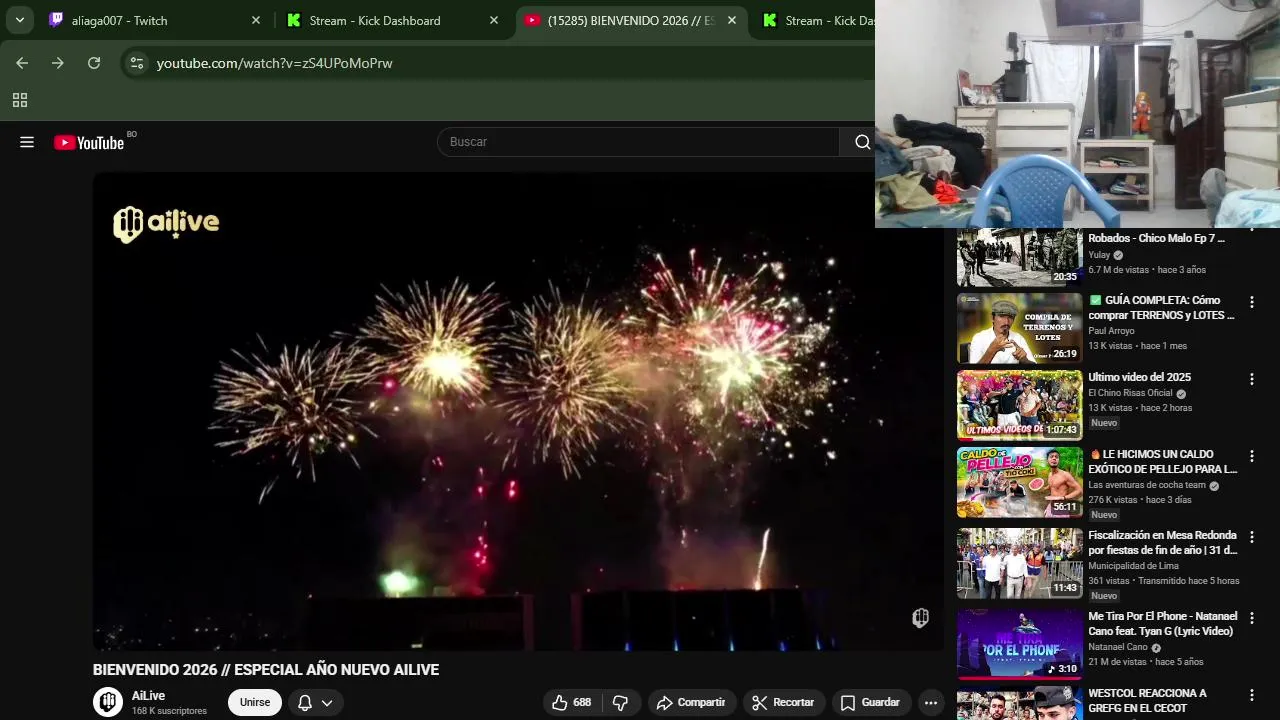
Task: Open WESTCOL REACCIONA A GREFG title
Action: point(1147,701)
